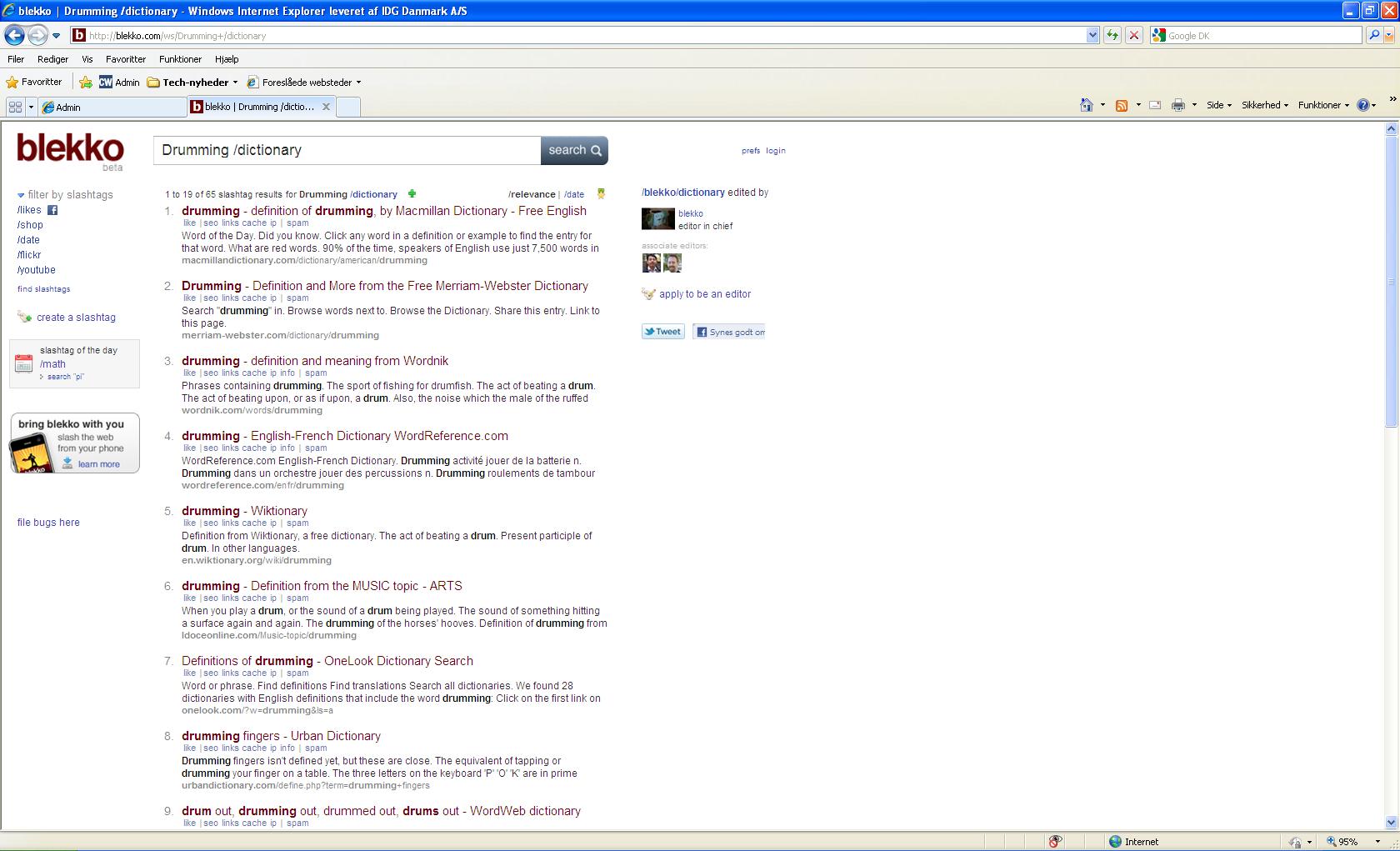Screen dimensions: 1400x851
Task: Sort results by /date
Action: pyautogui.click(x=574, y=194)
